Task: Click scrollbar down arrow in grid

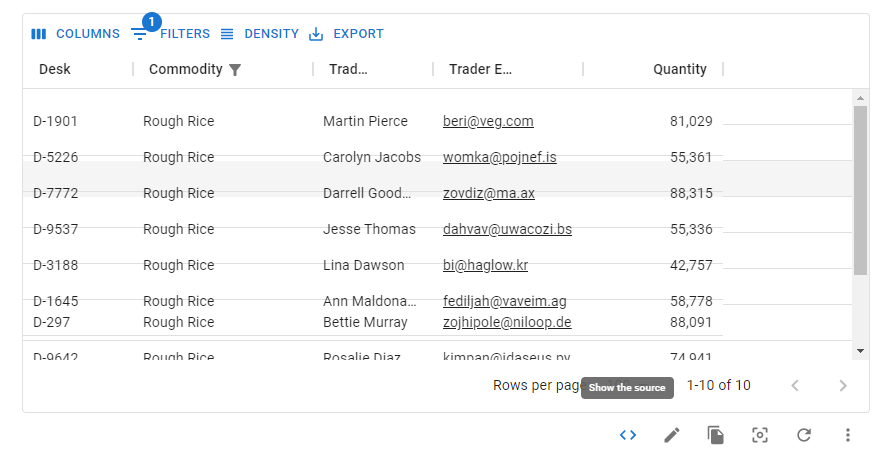Action: pos(861,351)
